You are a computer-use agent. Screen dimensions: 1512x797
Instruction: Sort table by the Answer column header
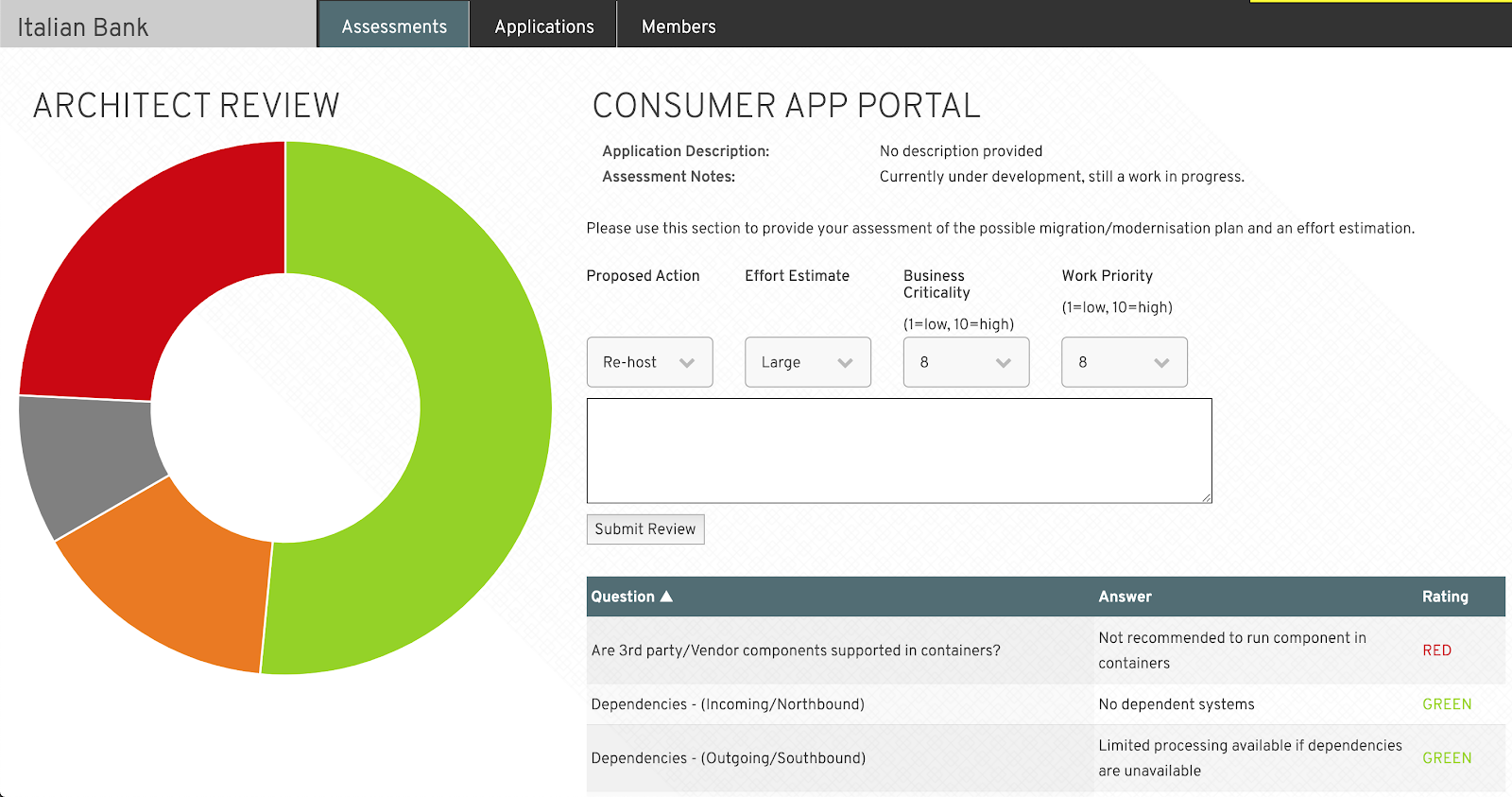point(1125,597)
